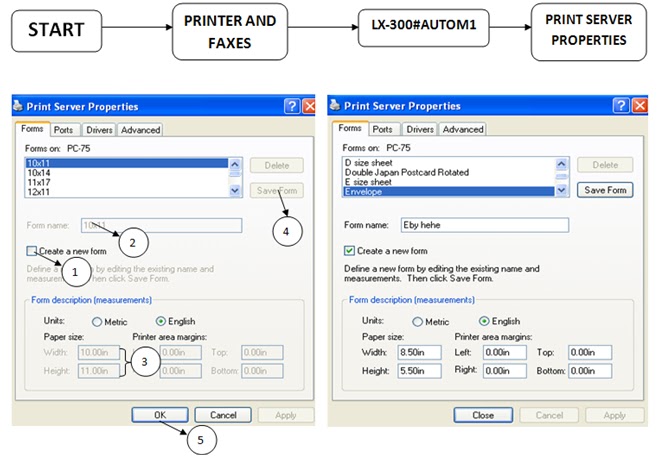
Task: Click Left margin field in right dialog
Action: click(x=505, y=352)
